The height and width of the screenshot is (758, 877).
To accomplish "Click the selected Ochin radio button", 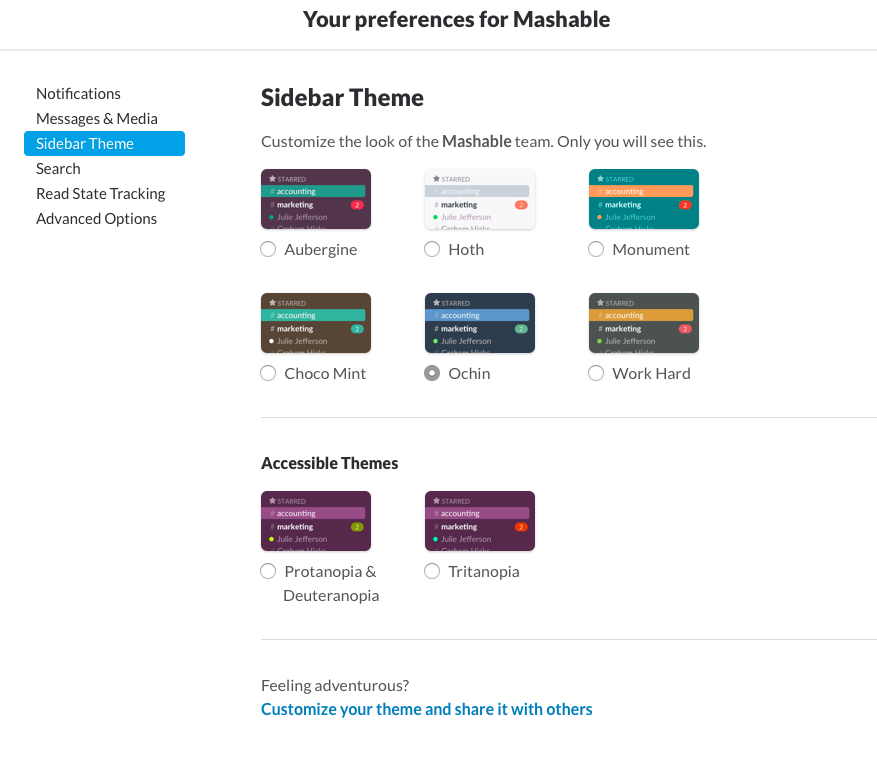I will [432, 373].
